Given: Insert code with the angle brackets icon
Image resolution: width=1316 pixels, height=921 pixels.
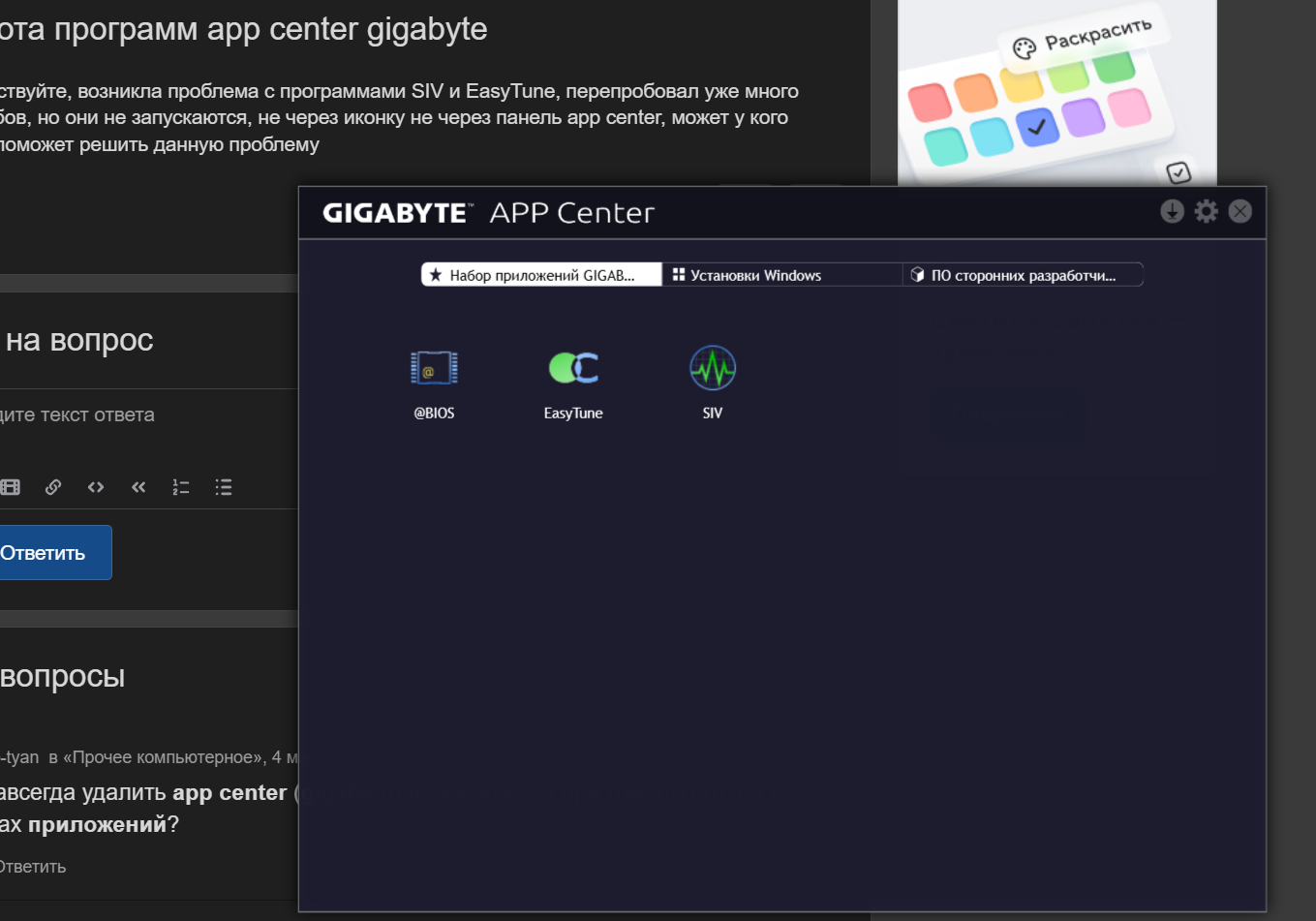Looking at the screenshot, I should [96, 487].
